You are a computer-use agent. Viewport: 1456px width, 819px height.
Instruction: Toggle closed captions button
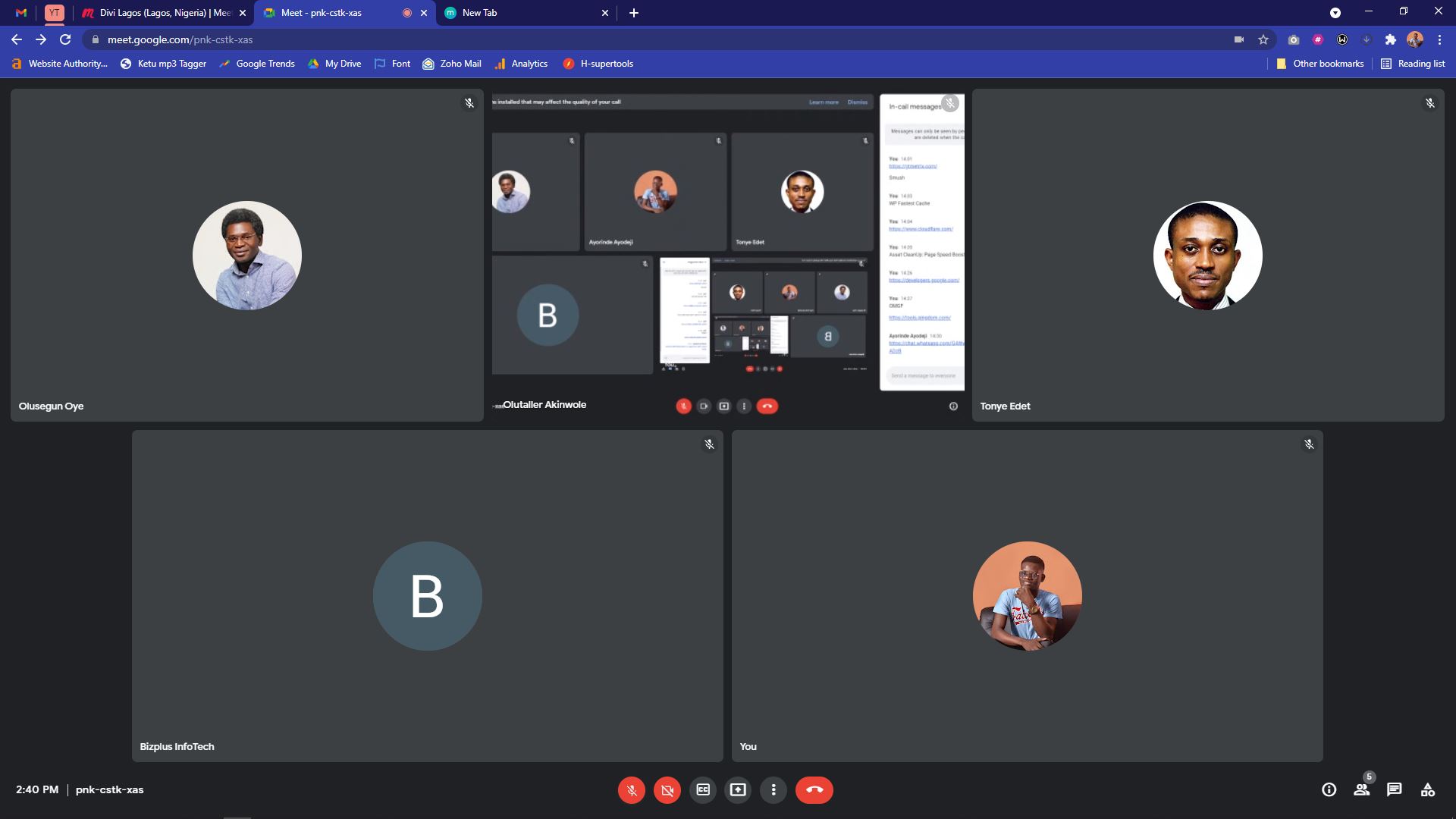pyautogui.click(x=703, y=790)
